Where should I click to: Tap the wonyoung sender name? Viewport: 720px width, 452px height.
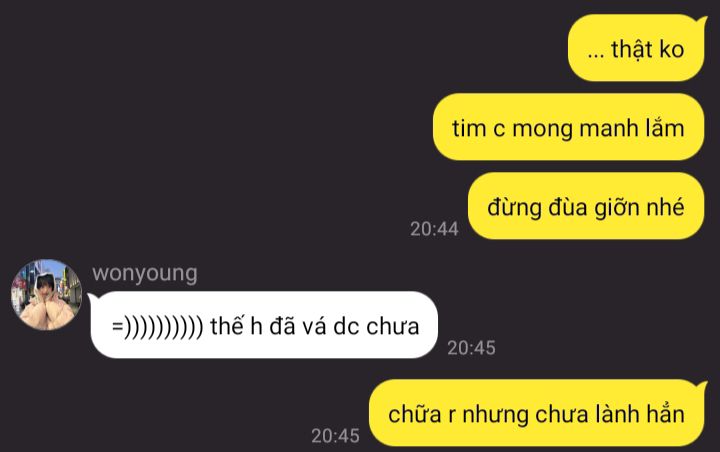(145, 274)
